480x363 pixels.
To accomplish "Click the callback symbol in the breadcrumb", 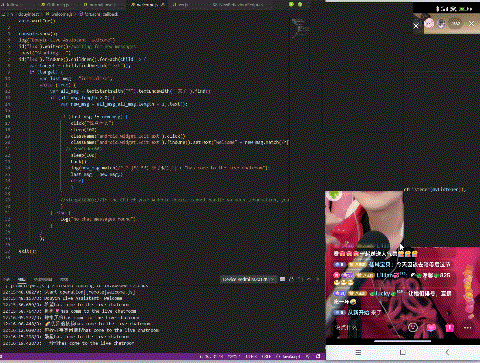I will pos(98,14).
